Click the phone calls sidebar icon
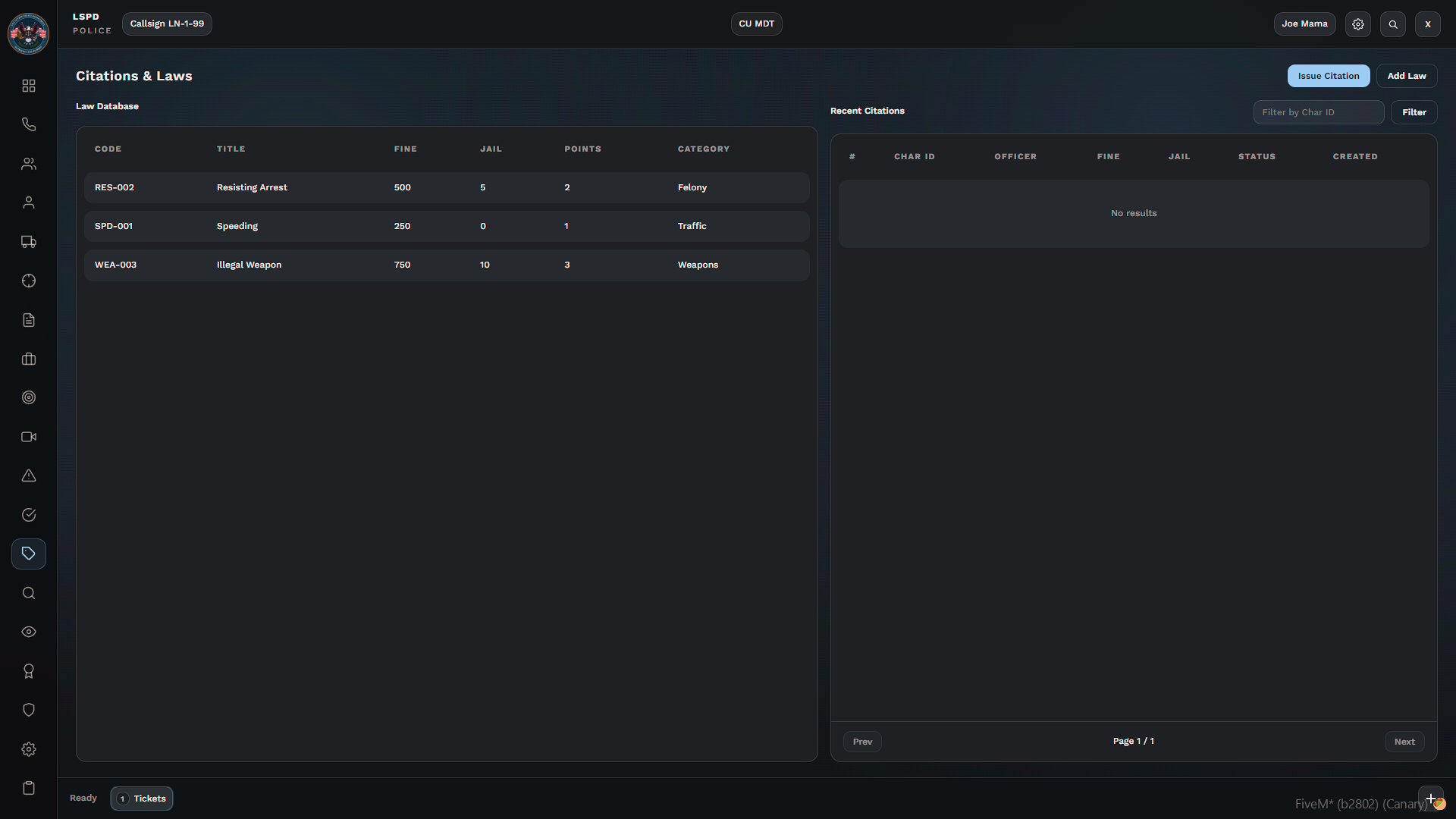 29,124
